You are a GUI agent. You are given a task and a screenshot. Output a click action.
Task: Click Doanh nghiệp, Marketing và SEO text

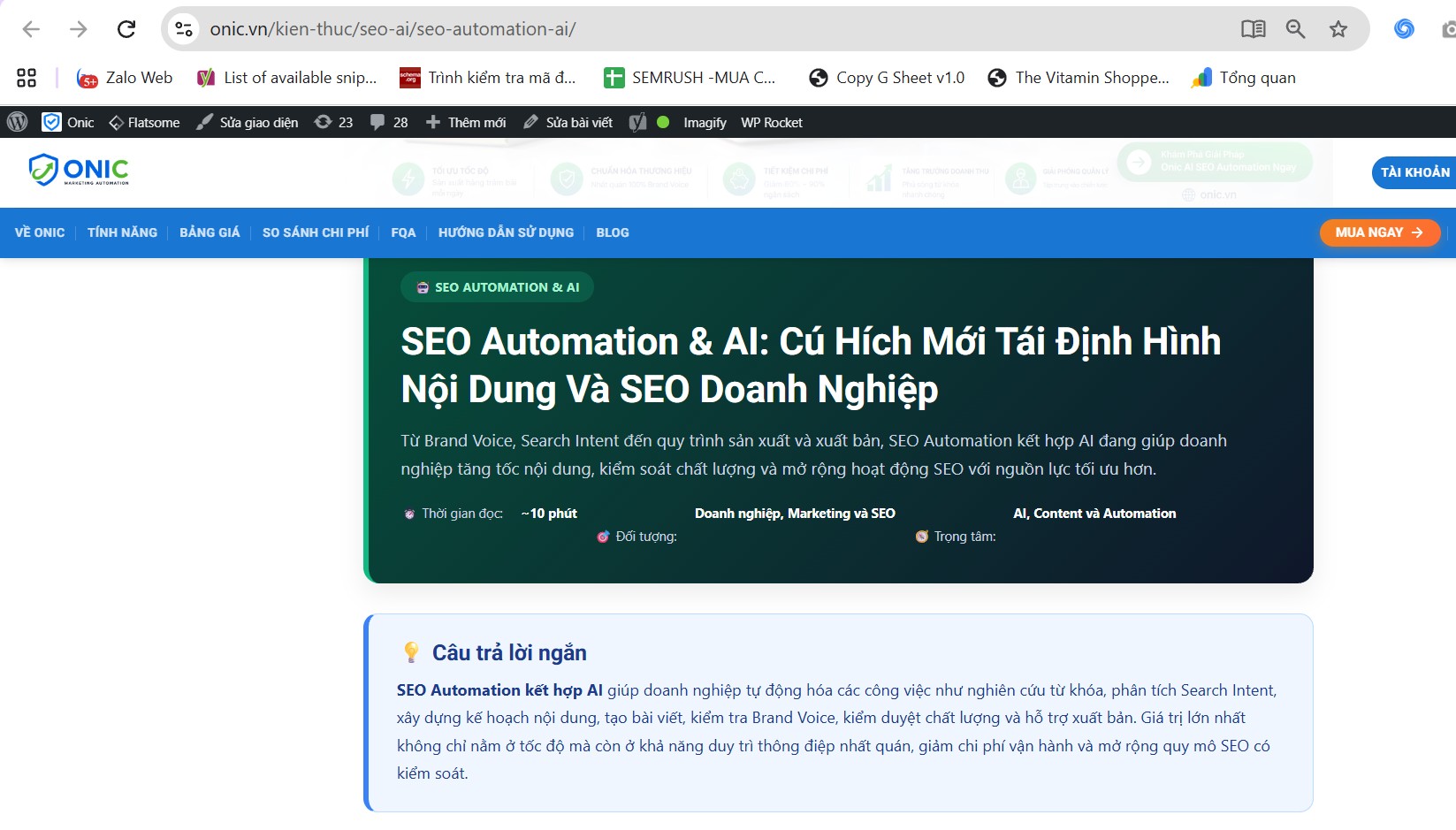click(x=795, y=514)
